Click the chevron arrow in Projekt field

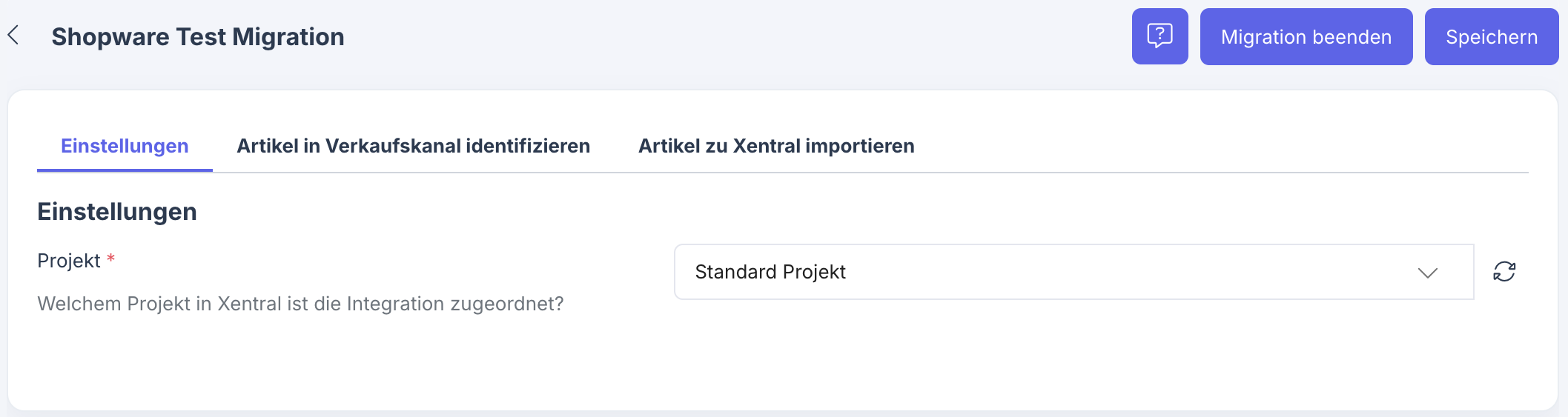[x=1427, y=273]
